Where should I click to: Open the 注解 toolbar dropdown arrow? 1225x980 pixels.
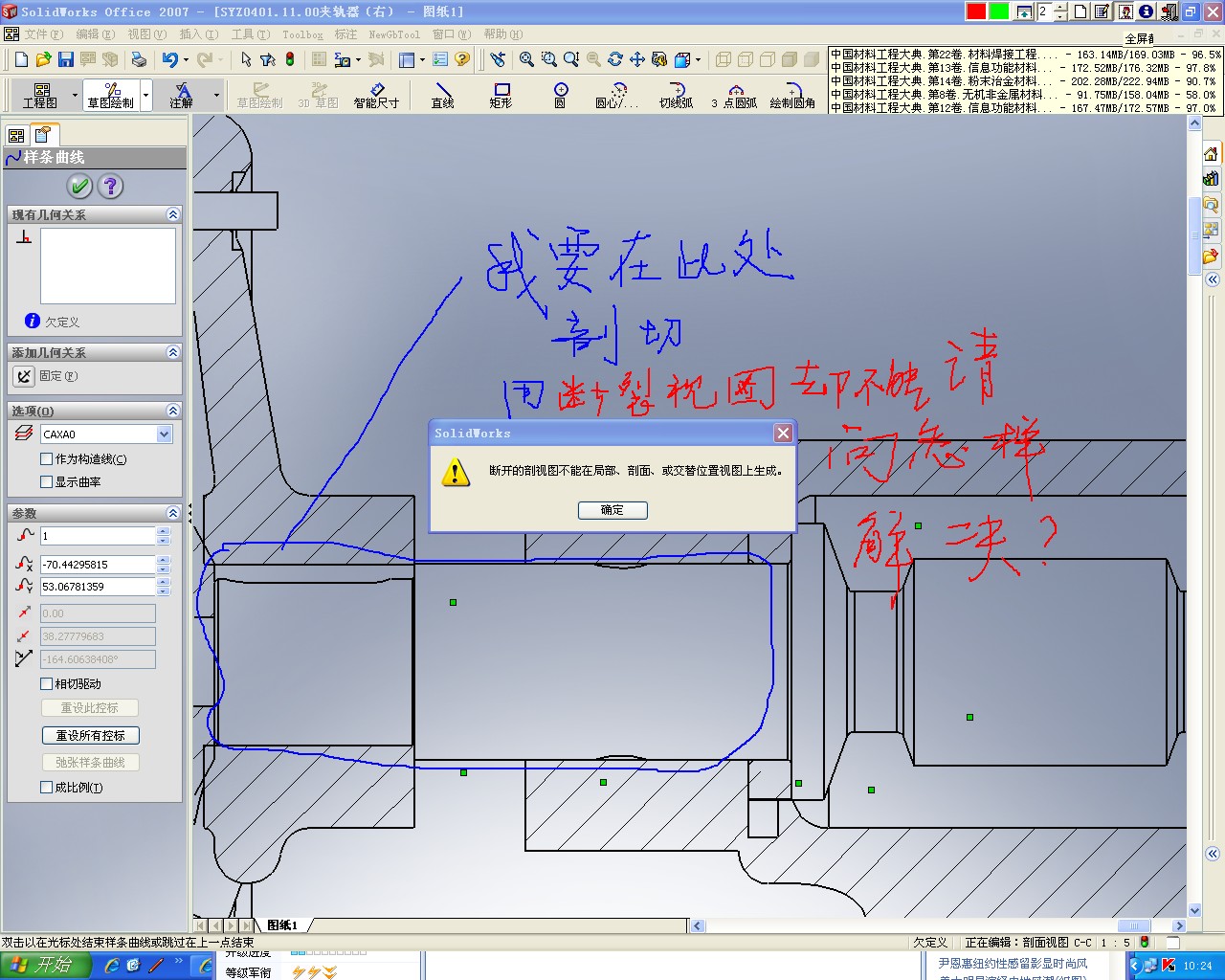(x=216, y=95)
